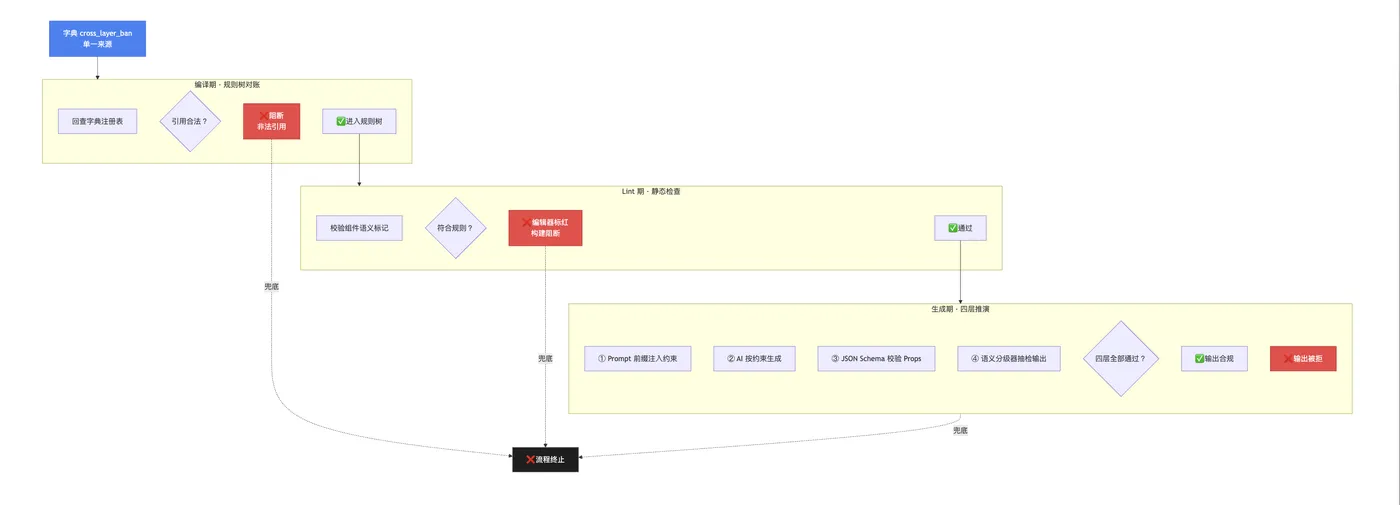Select the JSON Schema 校验 Props node
The height and width of the screenshot is (505, 1400).
pyautogui.click(x=876, y=359)
